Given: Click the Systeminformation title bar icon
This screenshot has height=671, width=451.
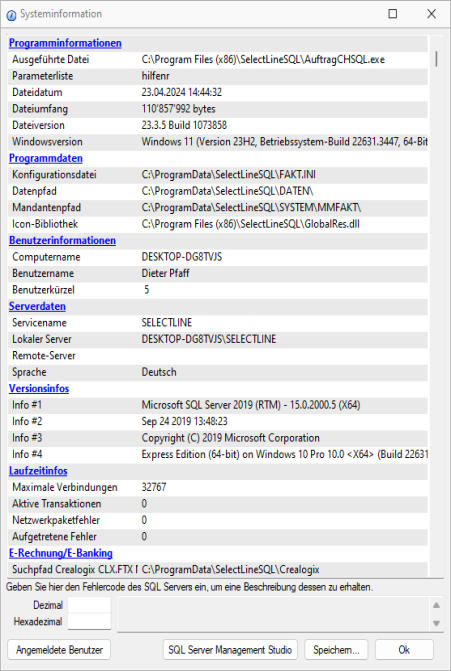Looking at the screenshot, I should point(12,15).
